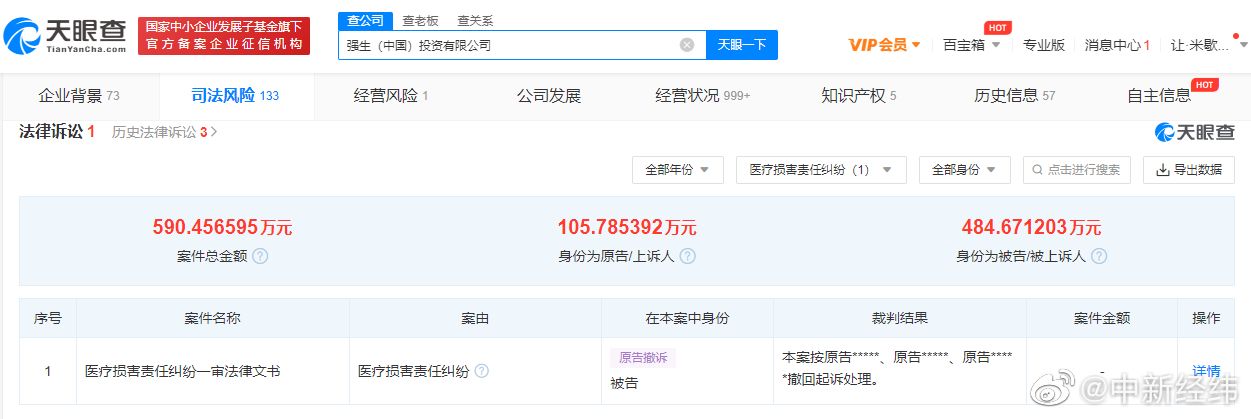Open help icon next to 案件总金额

pyautogui.click(x=260, y=256)
